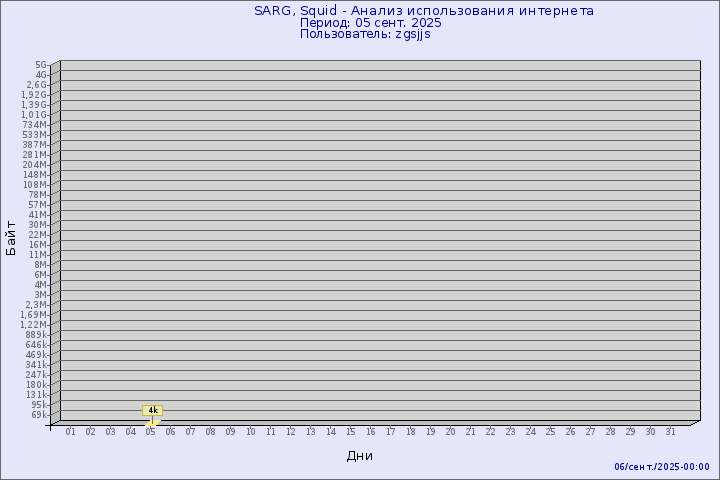Screen dimensions: 720x480
Task: Click the 1,22M label on the byte axis
Action: [34, 324]
